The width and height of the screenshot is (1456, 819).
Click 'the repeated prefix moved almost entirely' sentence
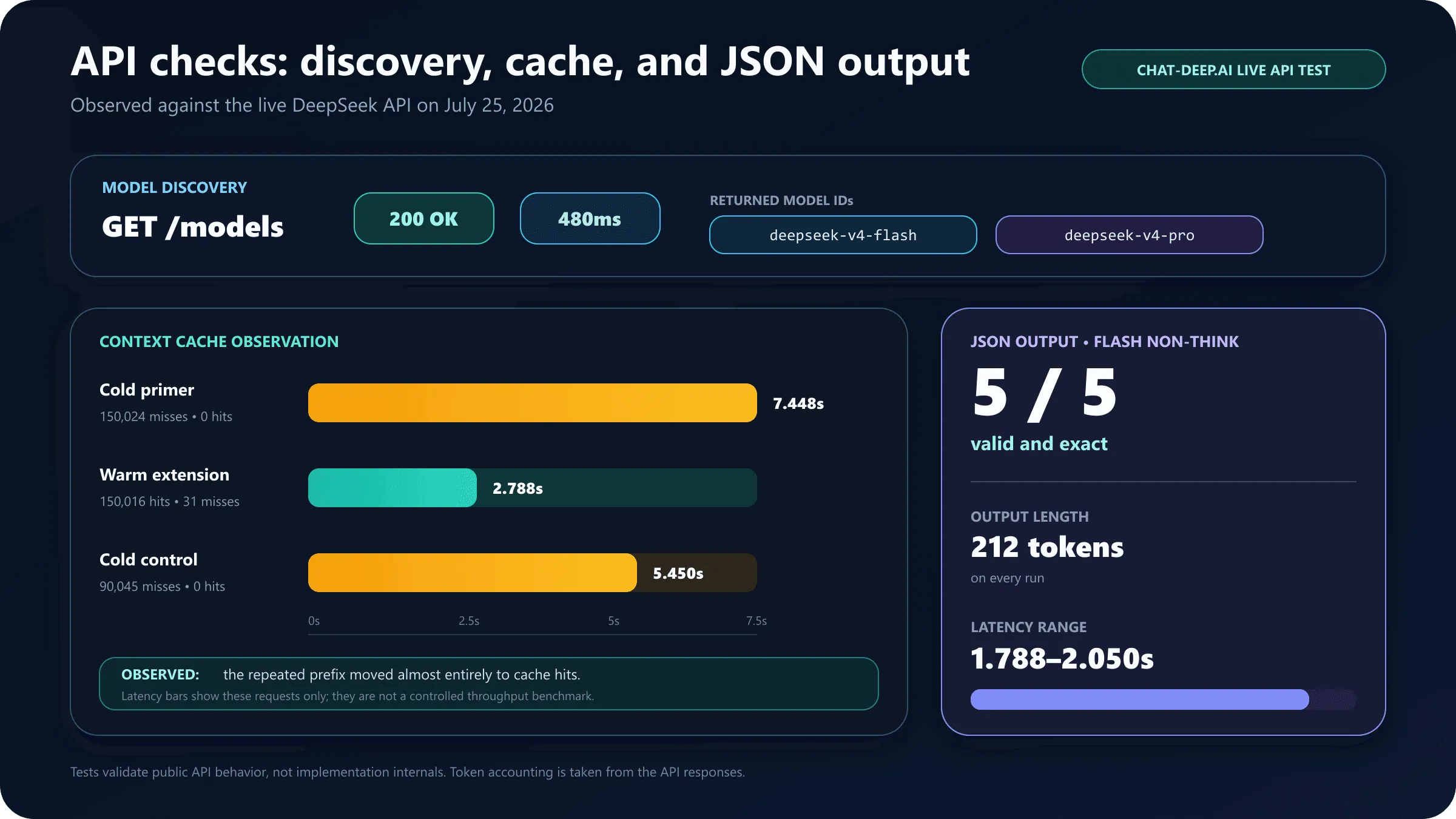402,674
